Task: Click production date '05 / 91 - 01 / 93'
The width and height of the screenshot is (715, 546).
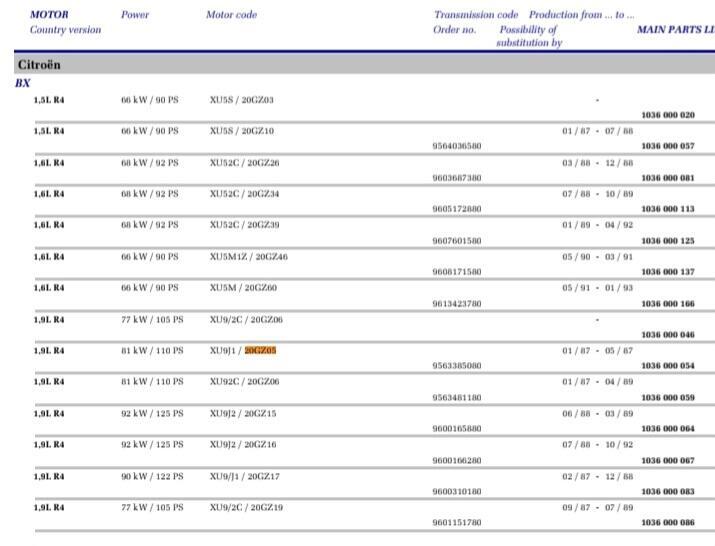Action: (x=598, y=288)
